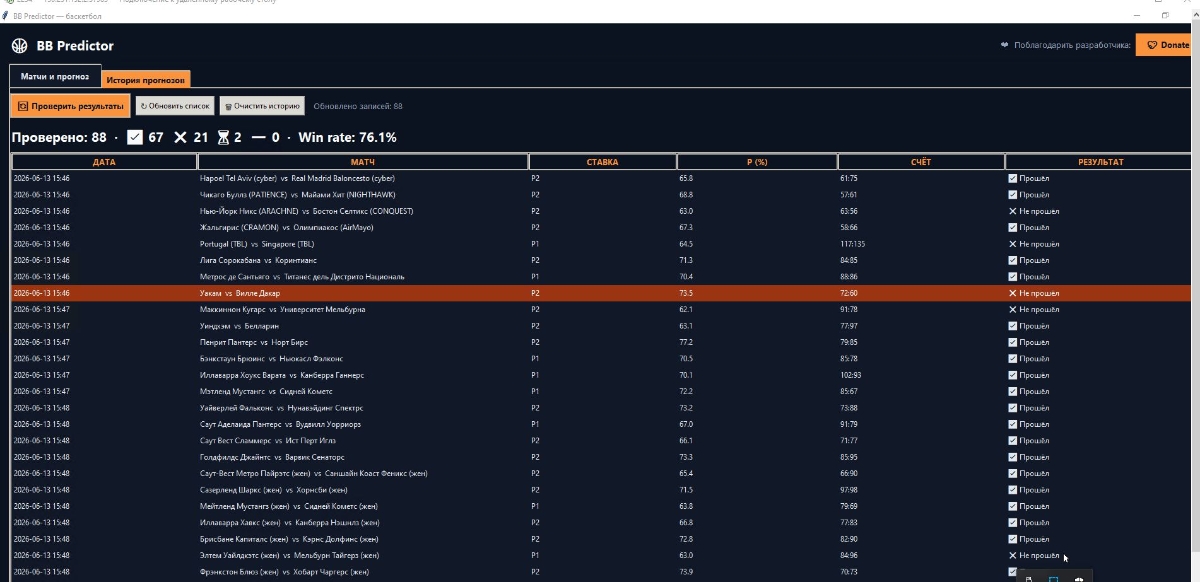Click the Win rate: 76.1% statistic
The height and width of the screenshot is (582, 1200).
346,137
